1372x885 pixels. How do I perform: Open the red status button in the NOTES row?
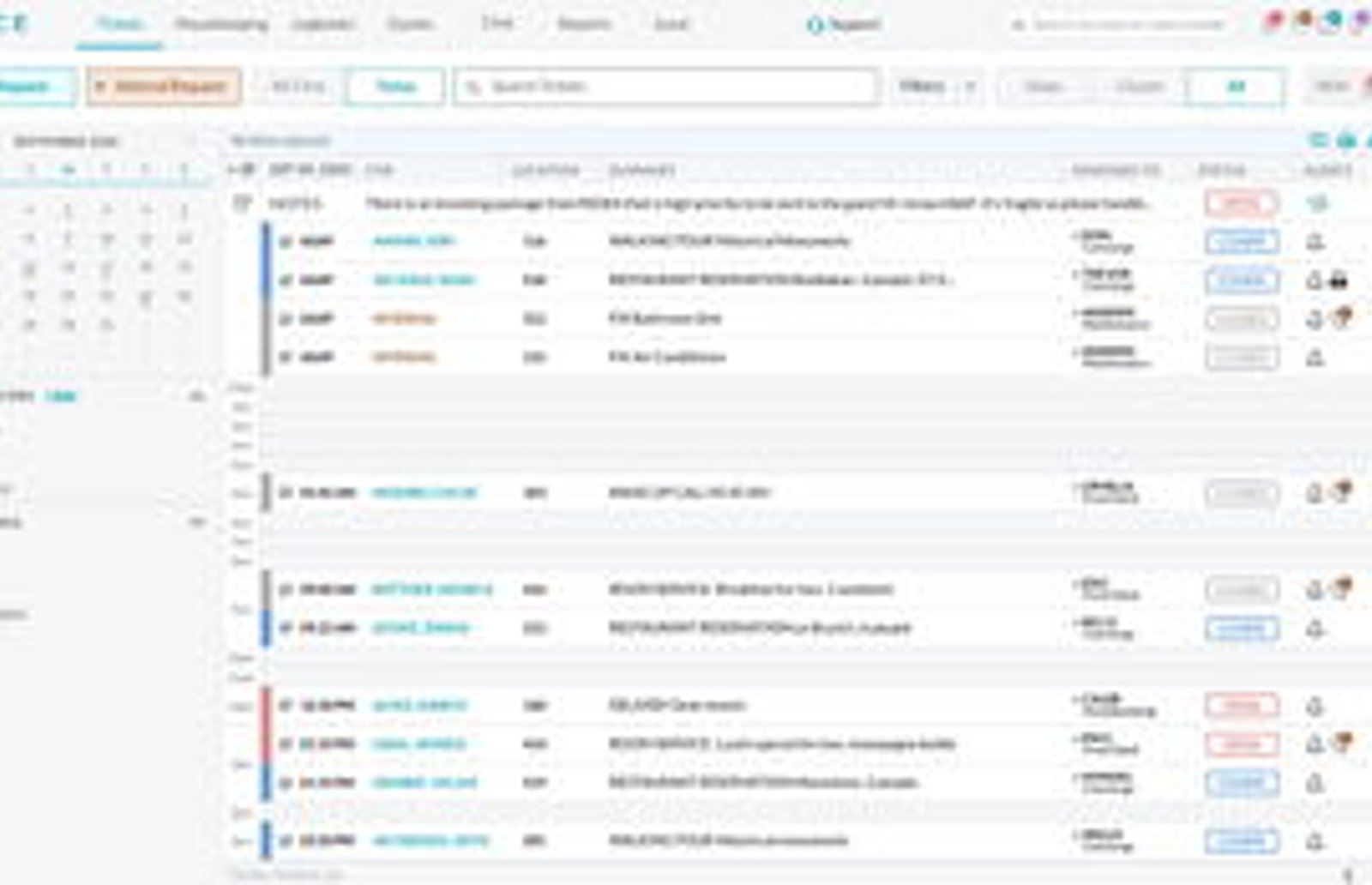click(1241, 203)
